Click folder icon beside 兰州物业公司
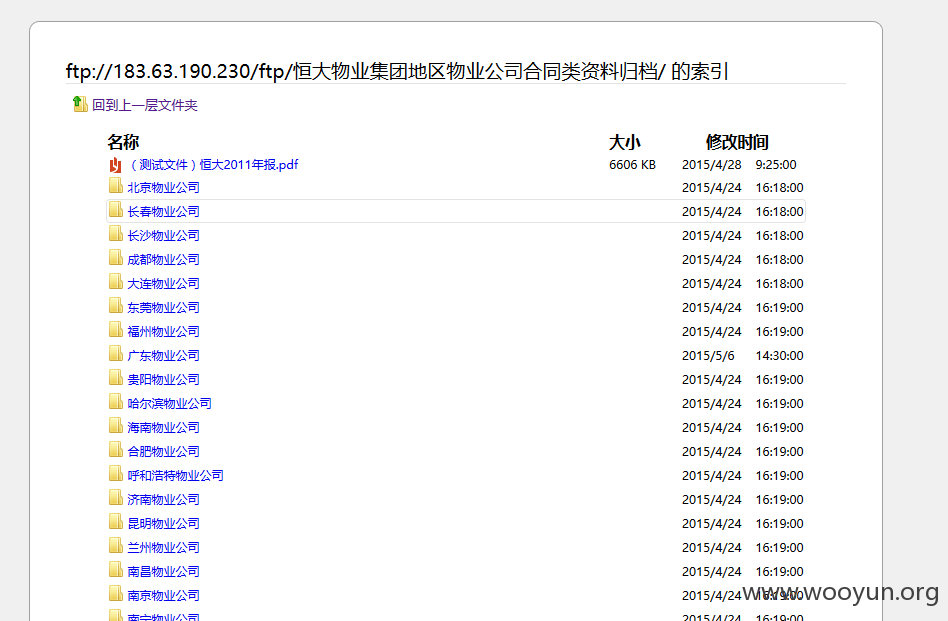This screenshot has height=621, width=948. click(x=115, y=545)
